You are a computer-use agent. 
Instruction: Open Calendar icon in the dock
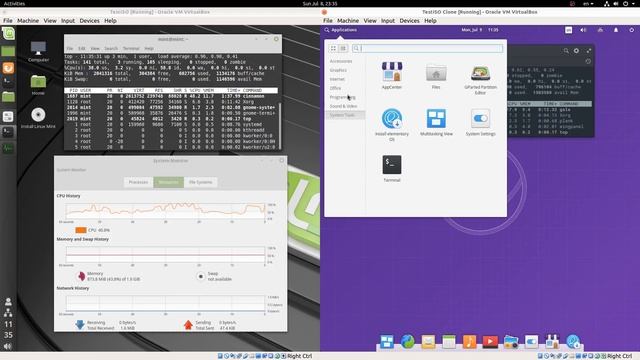pos(449,341)
